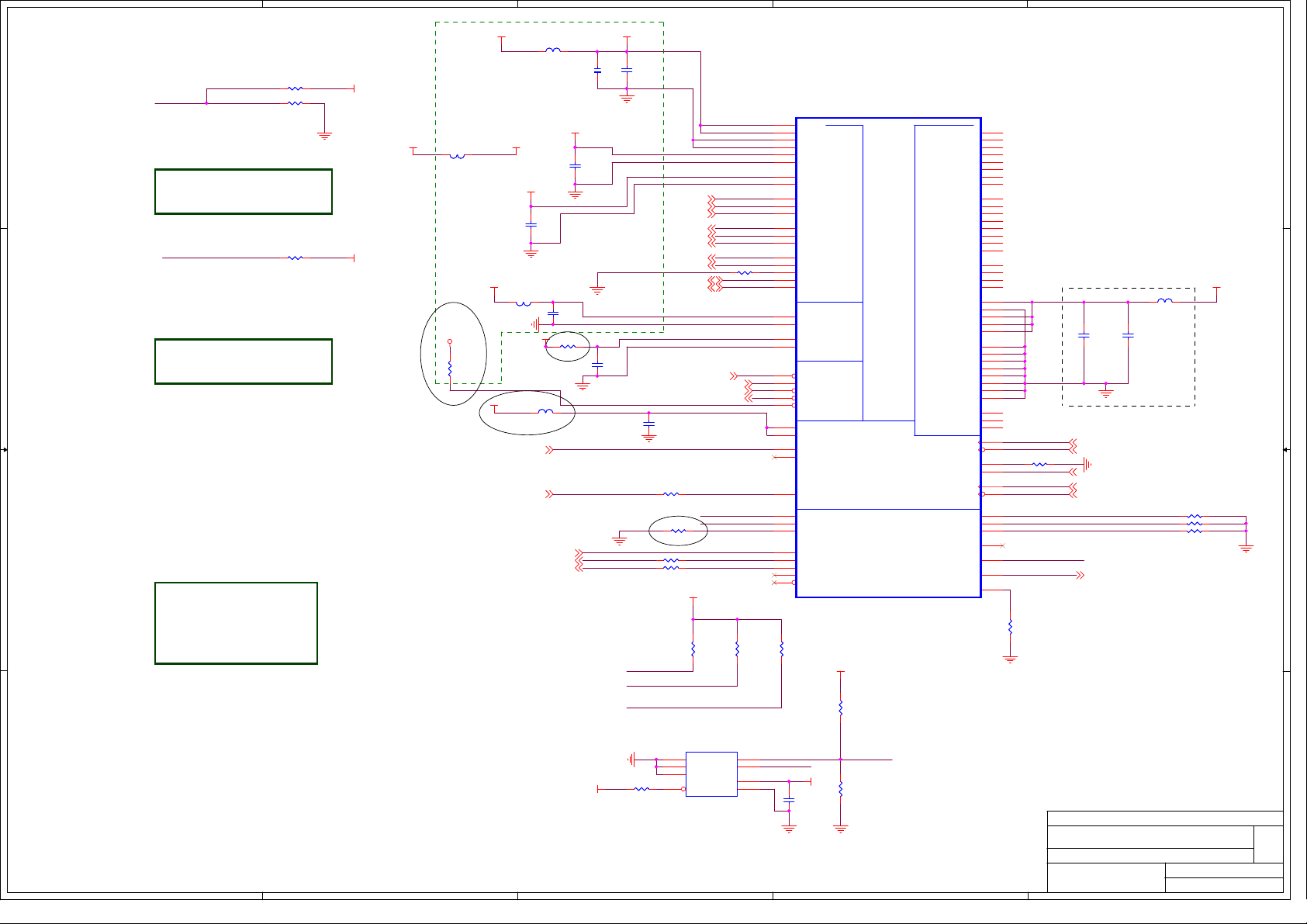This screenshot has height=924, width=1307.
Task: Select the small blue IC block near the bottom
Action: pos(711,773)
